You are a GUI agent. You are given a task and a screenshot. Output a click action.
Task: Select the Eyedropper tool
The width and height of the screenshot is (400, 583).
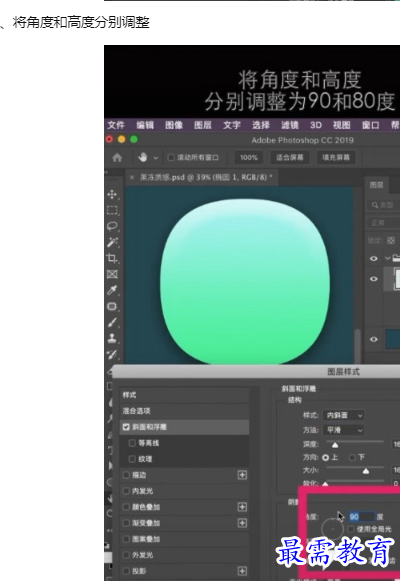pyautogui.click(x=112, y=290)
